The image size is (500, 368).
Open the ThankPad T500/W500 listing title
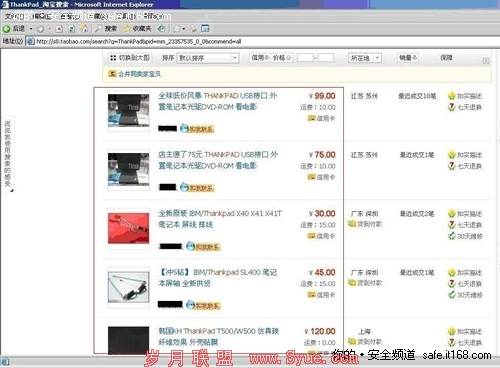pyautogui.click(x=219, y=337)
